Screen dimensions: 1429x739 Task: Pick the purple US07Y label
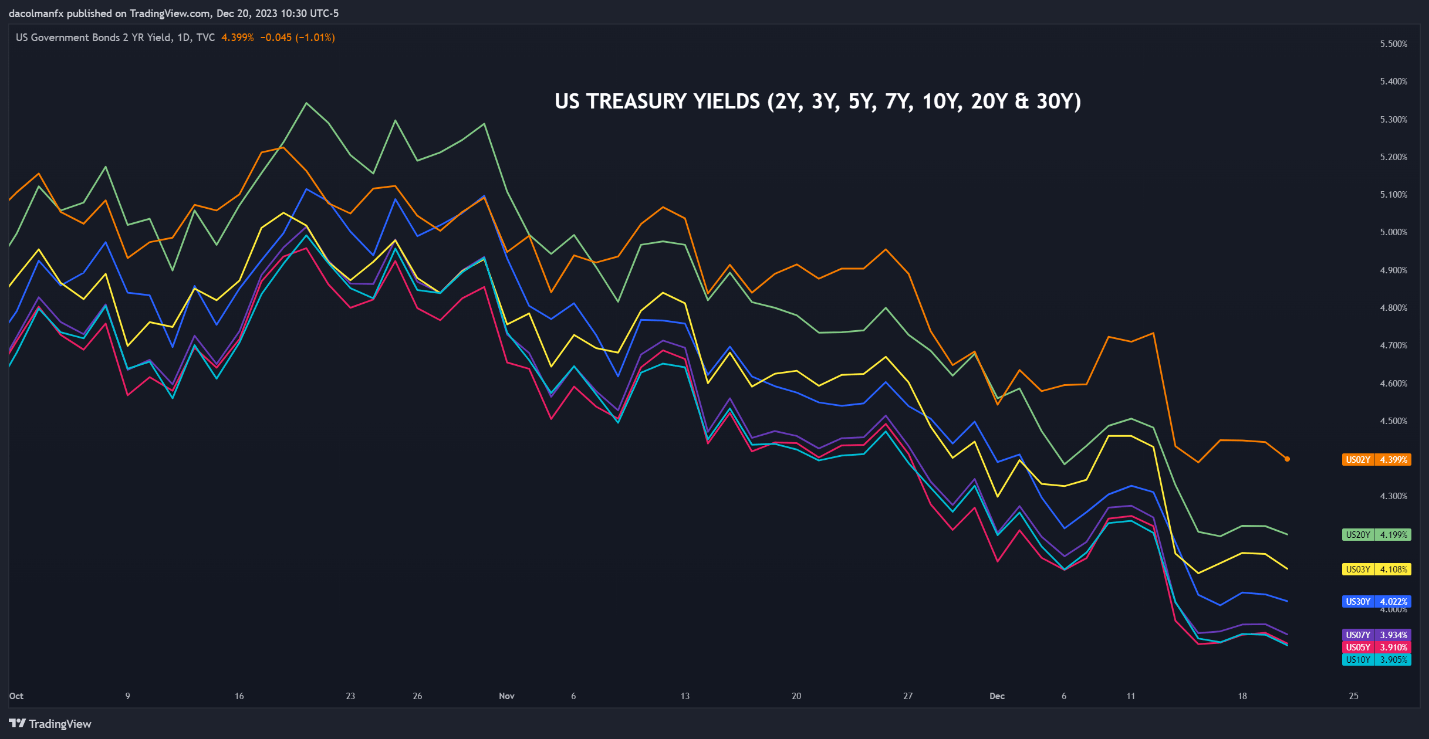click(1376, 635)
